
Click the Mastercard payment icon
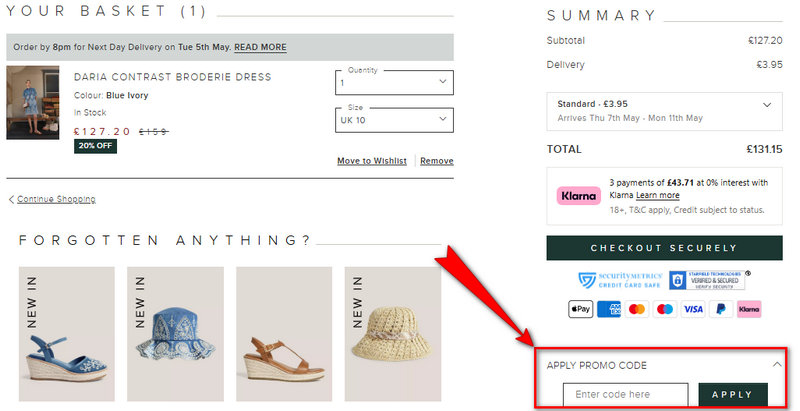637,309
